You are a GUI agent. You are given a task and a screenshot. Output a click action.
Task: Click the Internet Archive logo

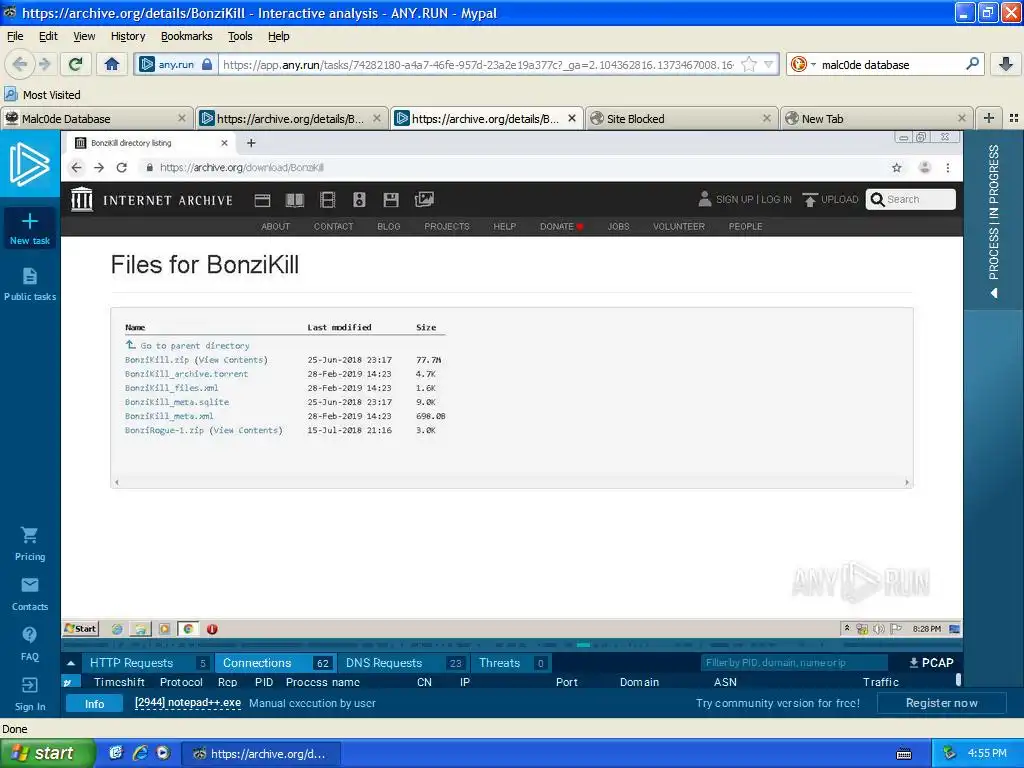(x=152, y=199)
